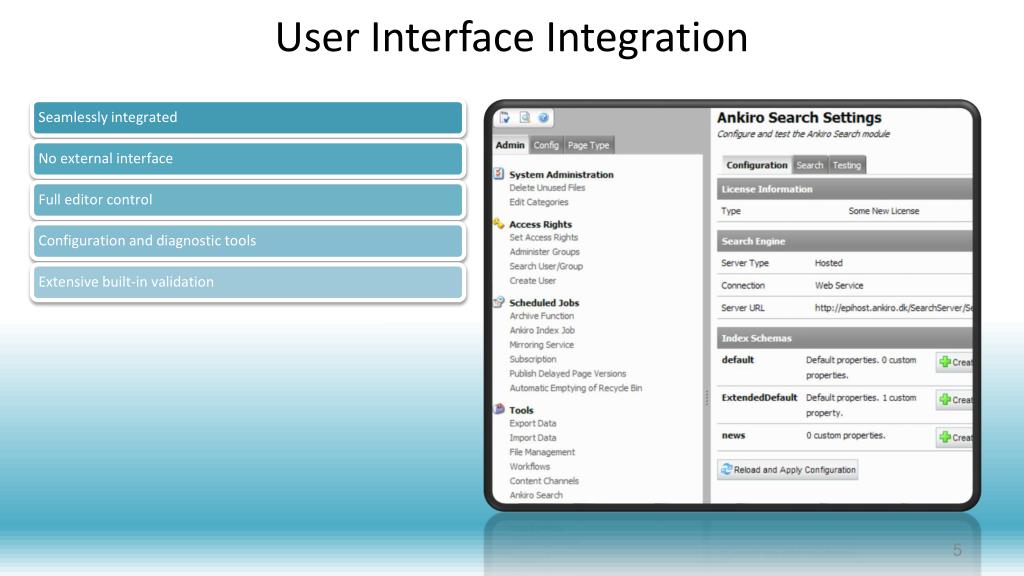Screen dimensions: 1024x576
Task: Select the System Administration heading
Action: [562, 174]
